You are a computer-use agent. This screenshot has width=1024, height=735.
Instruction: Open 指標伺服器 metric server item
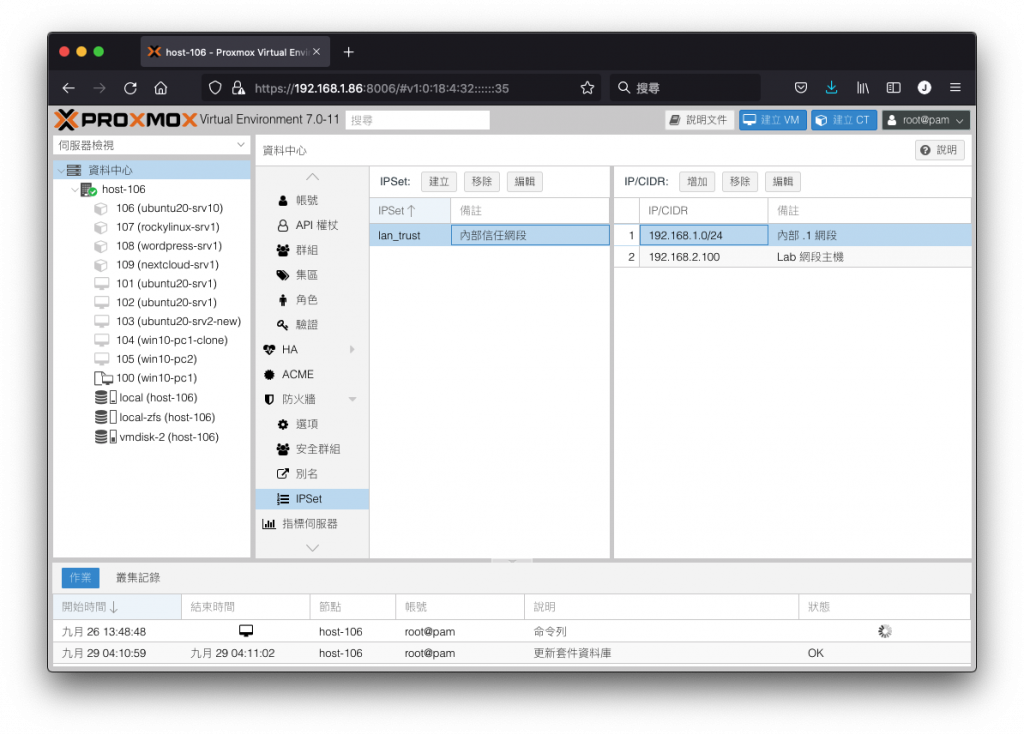310,523
